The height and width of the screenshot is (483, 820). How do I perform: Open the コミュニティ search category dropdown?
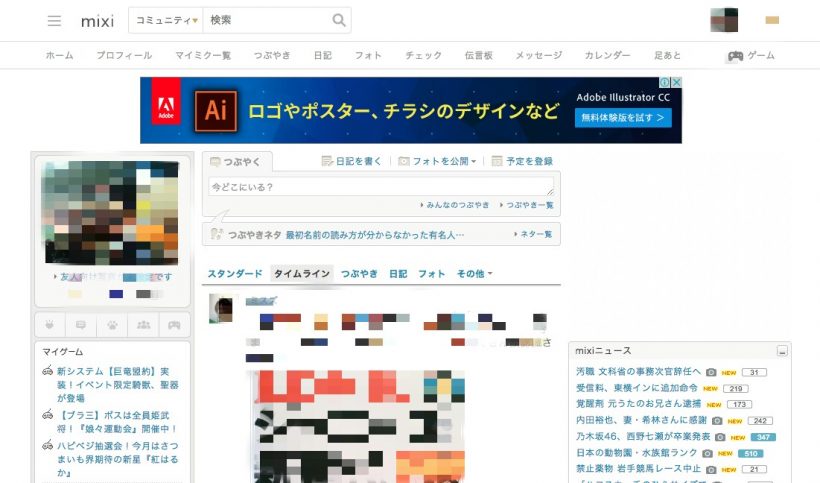coord(166,21)
